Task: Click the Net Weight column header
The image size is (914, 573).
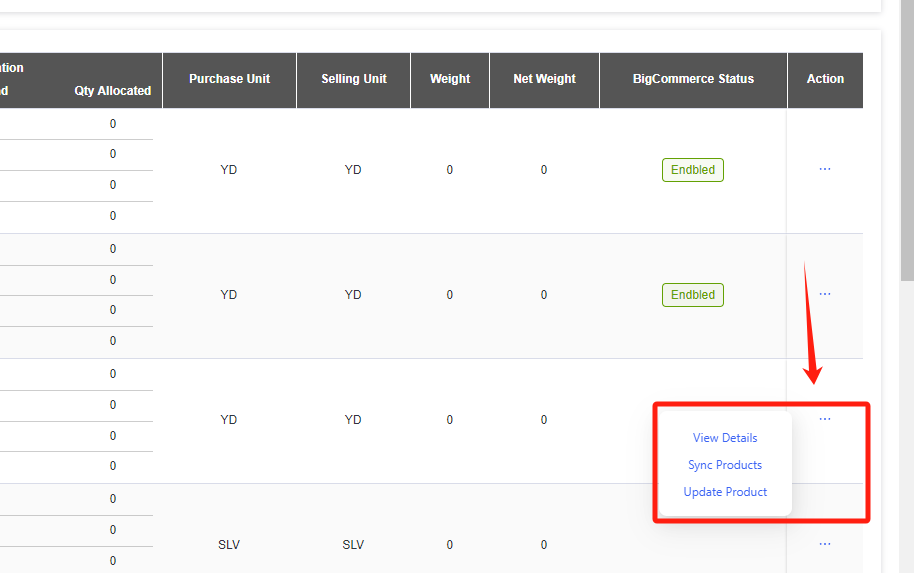Action: (544, 79)
